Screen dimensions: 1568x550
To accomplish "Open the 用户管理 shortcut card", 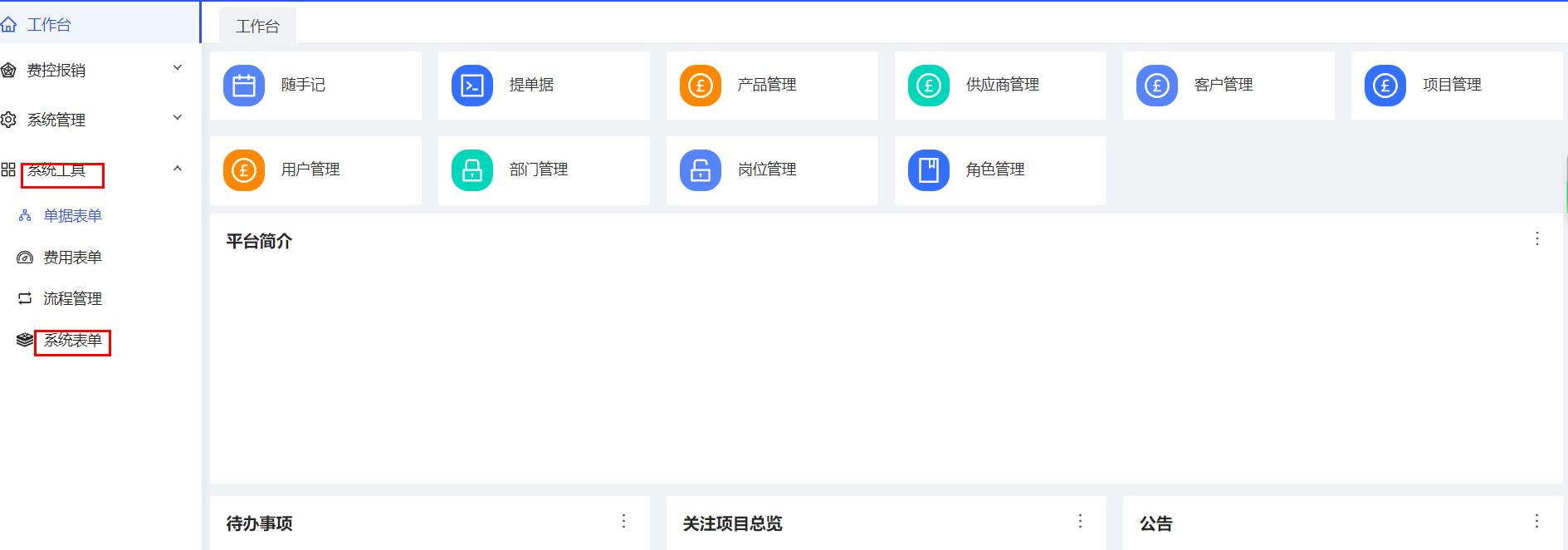I will click(x=315, y=170).
